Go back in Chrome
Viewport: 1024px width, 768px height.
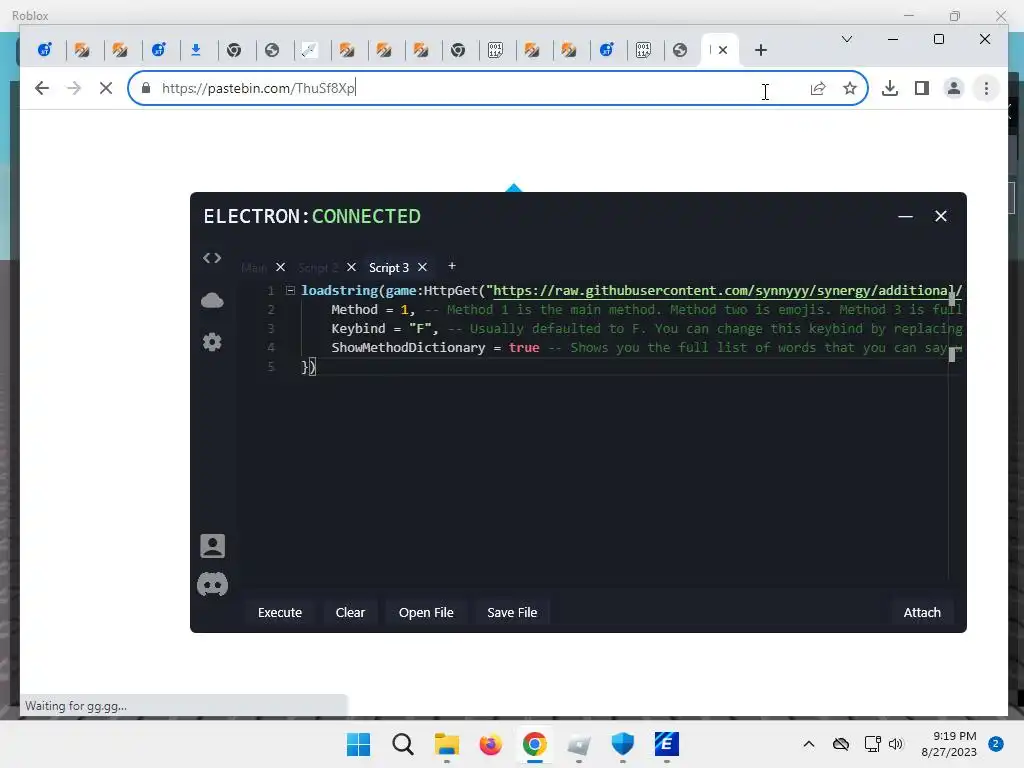pyautogui.click(x=42, y=88)
